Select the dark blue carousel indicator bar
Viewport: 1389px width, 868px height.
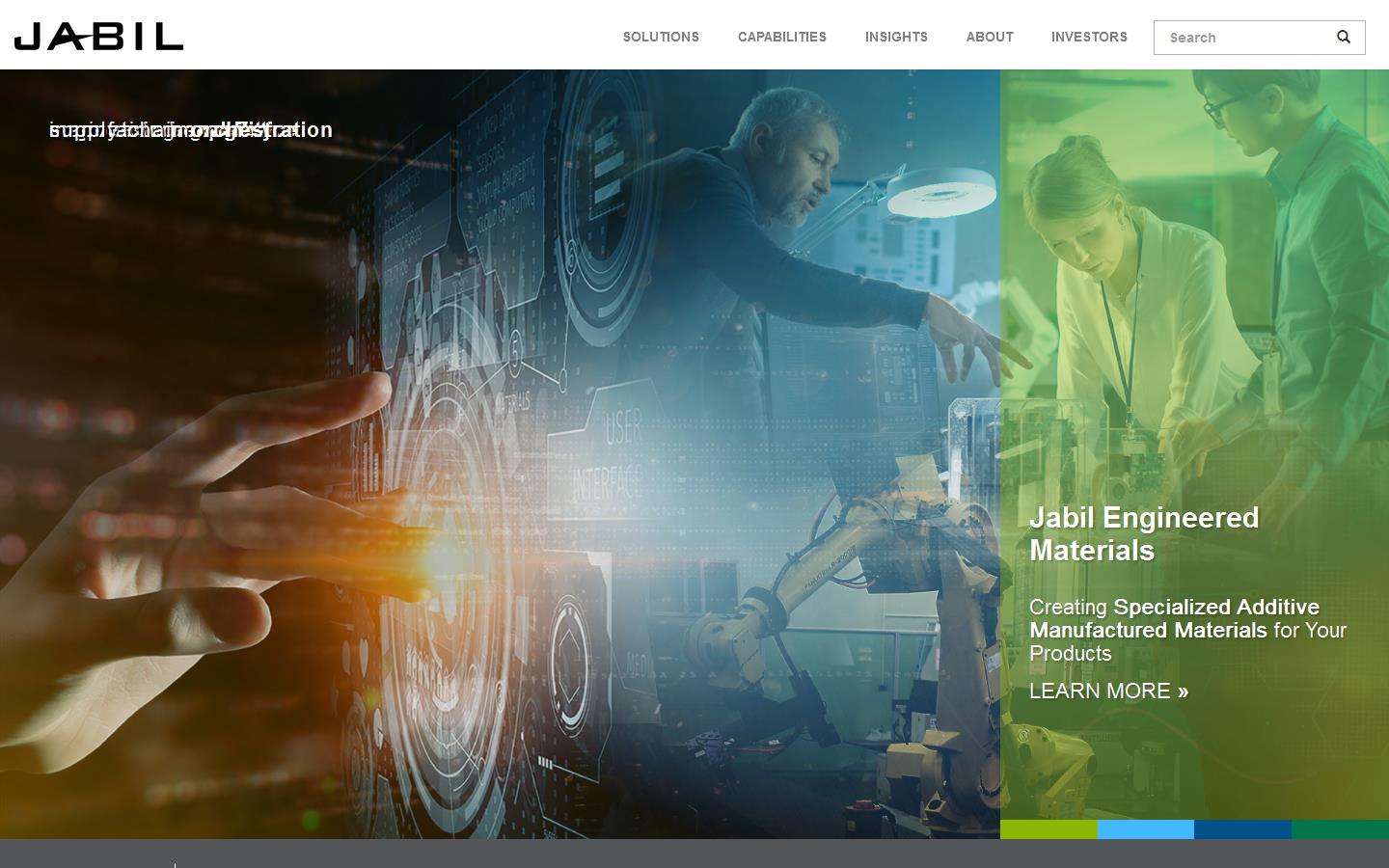(x=1242, y=829)
